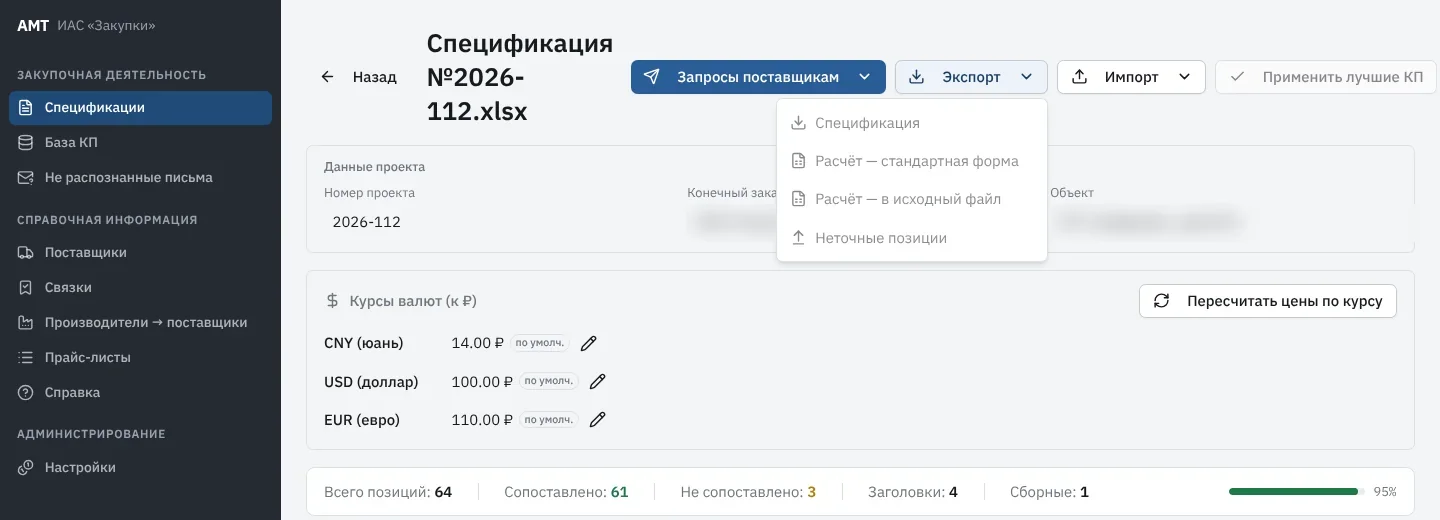1440x520 pixels.
Task: Choose Расчёт — стандартная форма export option
Action: pyautogui.click(x=912, y=161)
